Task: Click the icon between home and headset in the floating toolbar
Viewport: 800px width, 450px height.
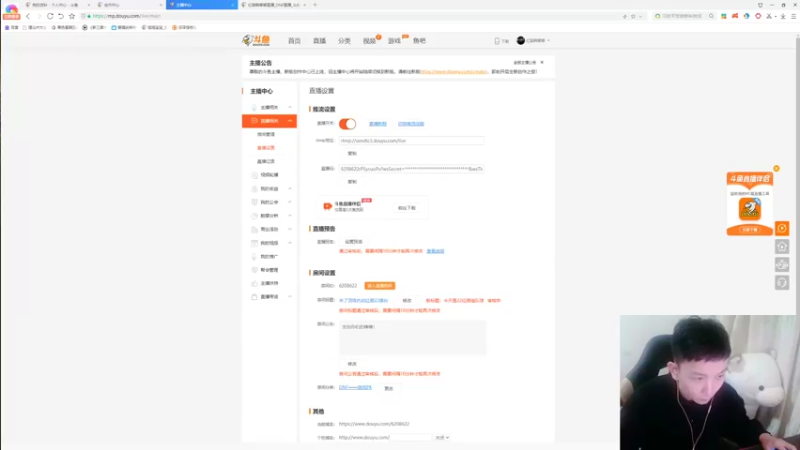Action: [782, 264]
